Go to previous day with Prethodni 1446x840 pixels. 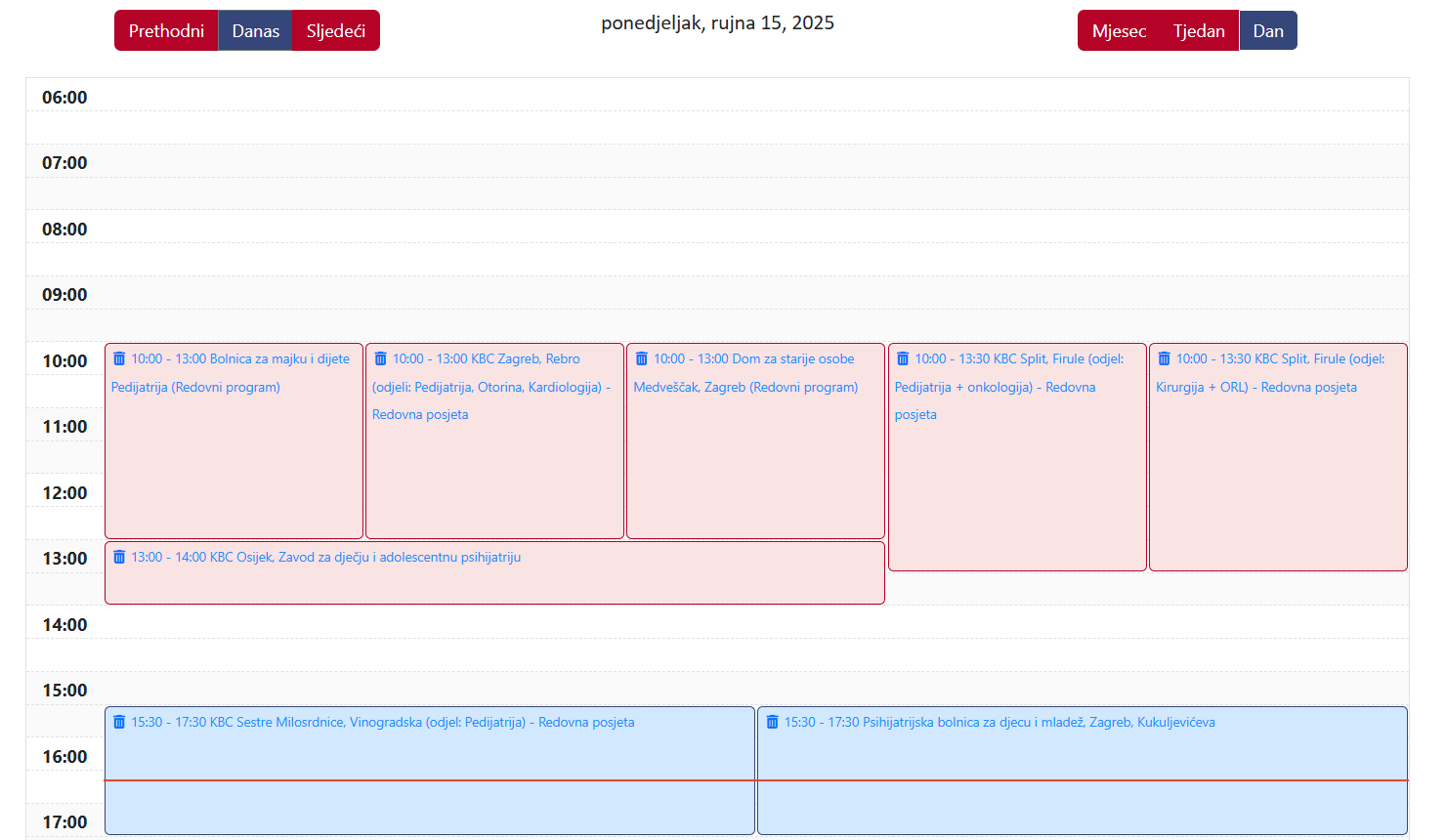click(166, 30)
